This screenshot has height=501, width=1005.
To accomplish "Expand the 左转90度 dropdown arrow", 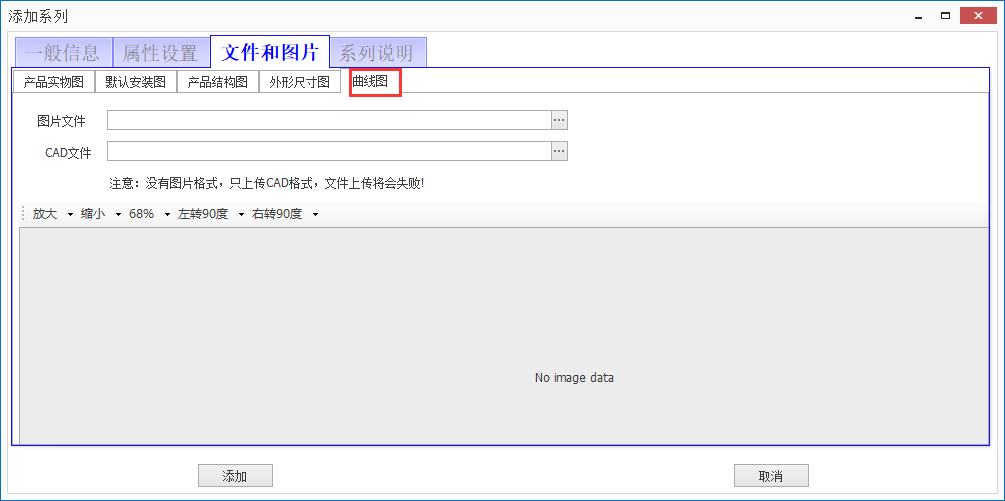I will [x=241, y=215].
